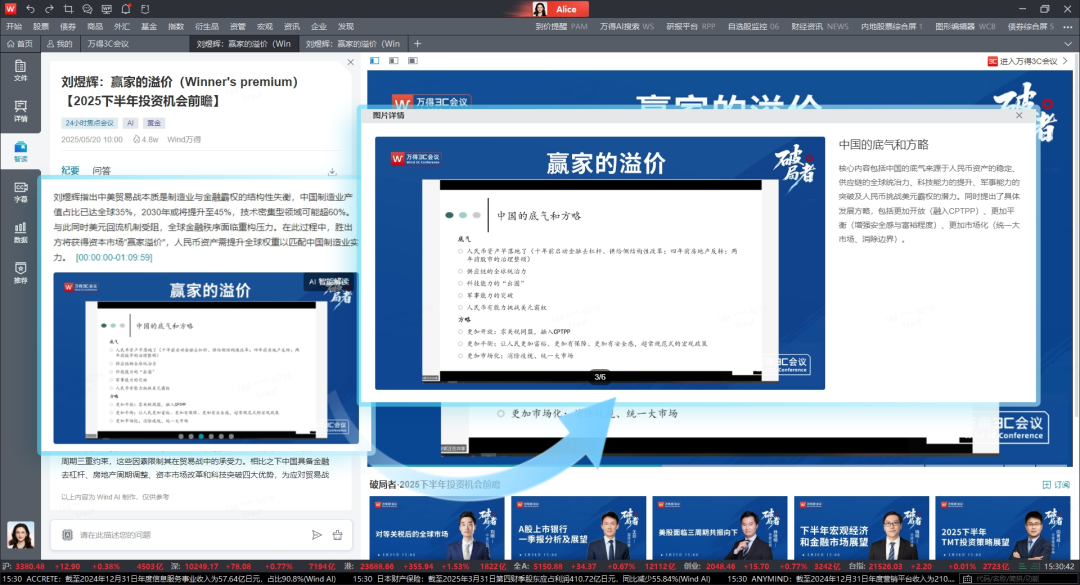The width and height of the screenshot is (1080, 585).
Task: Open 进入万得3C会议 link
Action: coord(1028,61)
